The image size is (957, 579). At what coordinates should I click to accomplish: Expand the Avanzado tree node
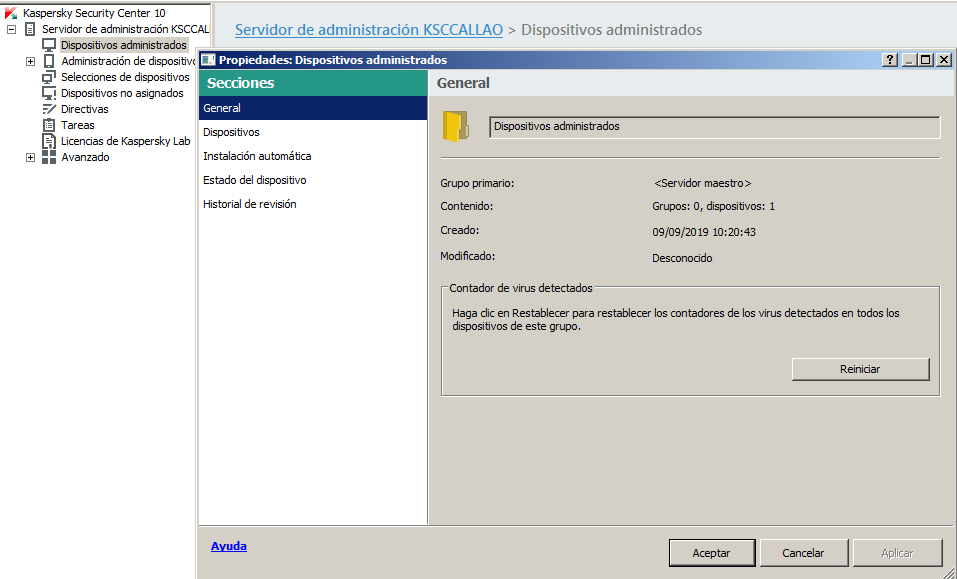tap(31, 157)
